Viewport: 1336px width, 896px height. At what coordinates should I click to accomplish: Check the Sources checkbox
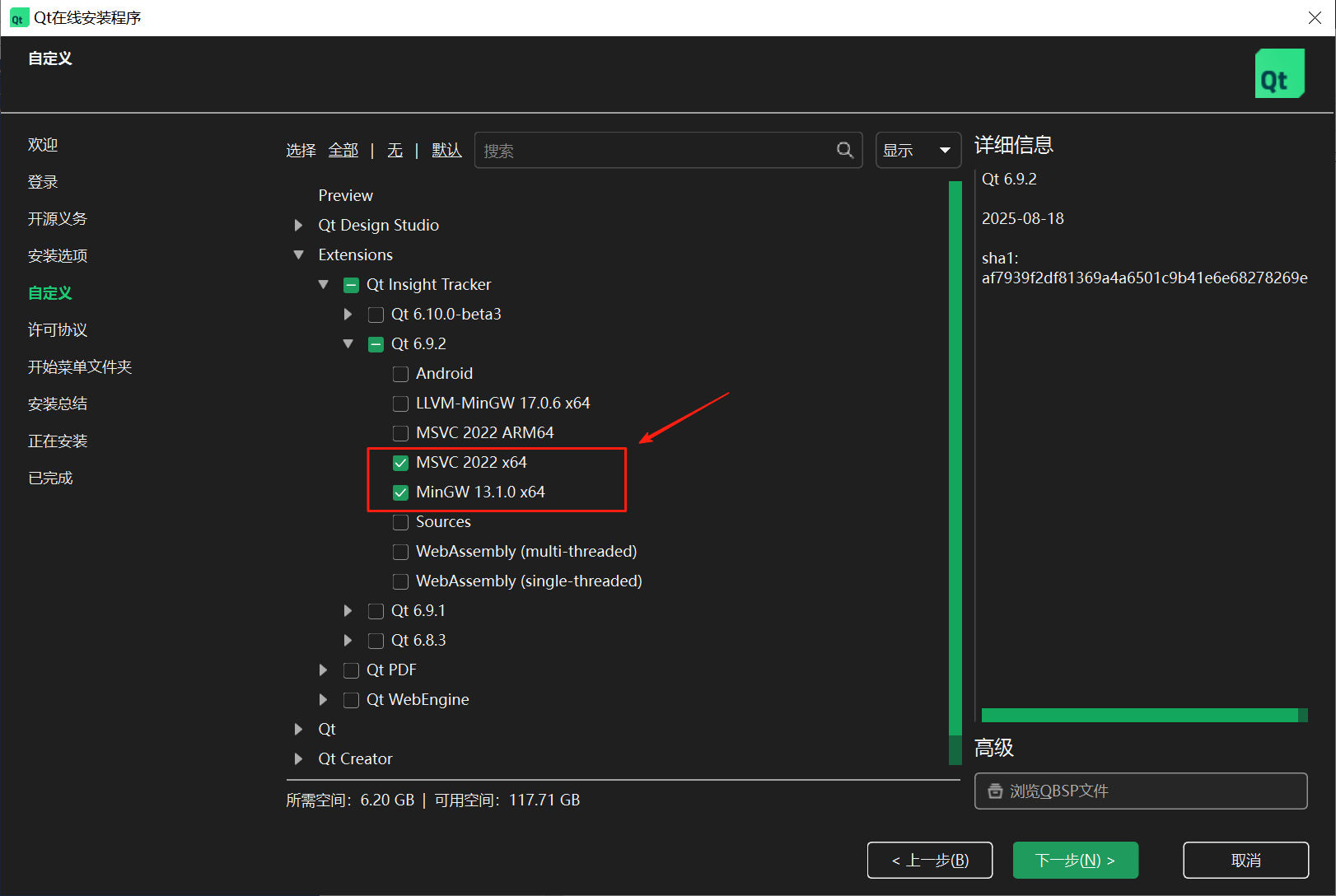tap(400, 522)
